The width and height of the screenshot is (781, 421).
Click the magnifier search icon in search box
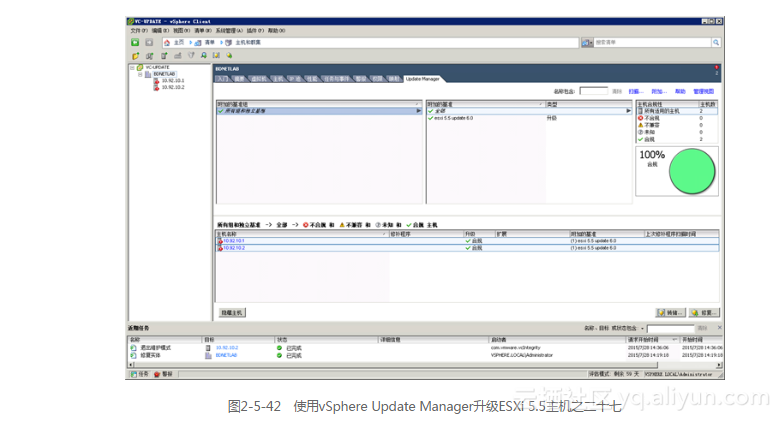(716, 43)
